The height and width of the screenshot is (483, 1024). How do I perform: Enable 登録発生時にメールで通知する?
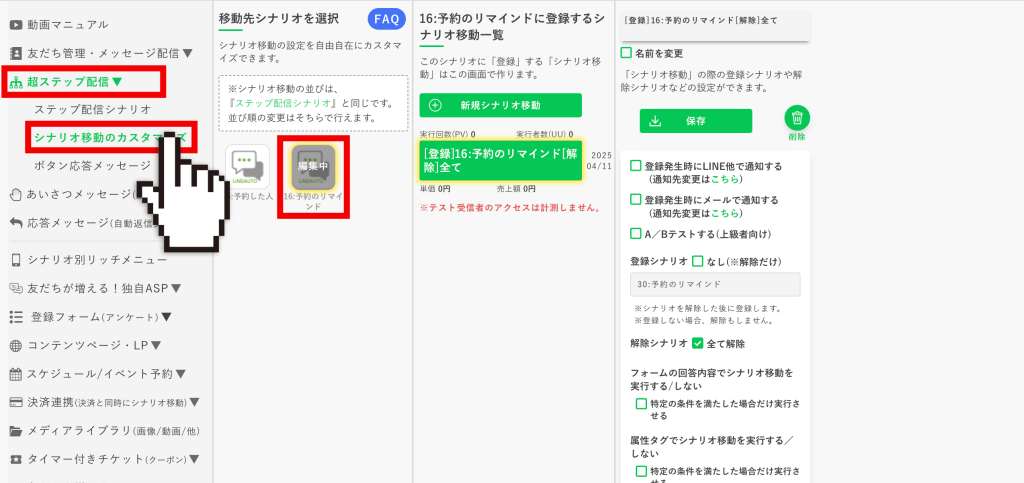[x=635, y=200]
